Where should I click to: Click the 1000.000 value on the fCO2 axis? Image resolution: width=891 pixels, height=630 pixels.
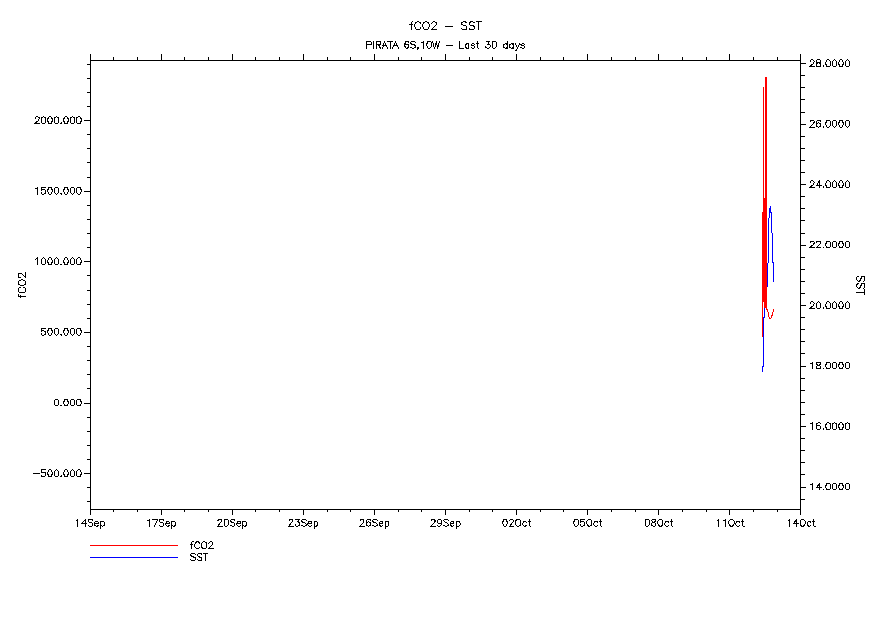(58, 262)
